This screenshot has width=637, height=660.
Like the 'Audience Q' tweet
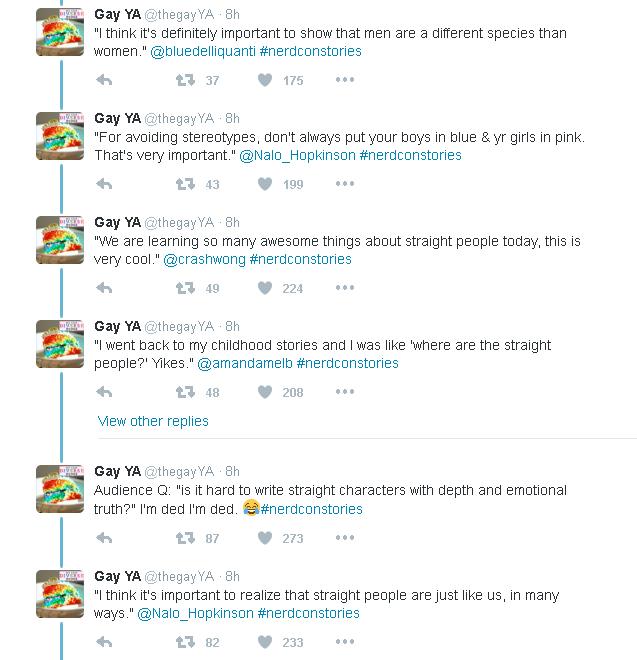click(265, 538)
